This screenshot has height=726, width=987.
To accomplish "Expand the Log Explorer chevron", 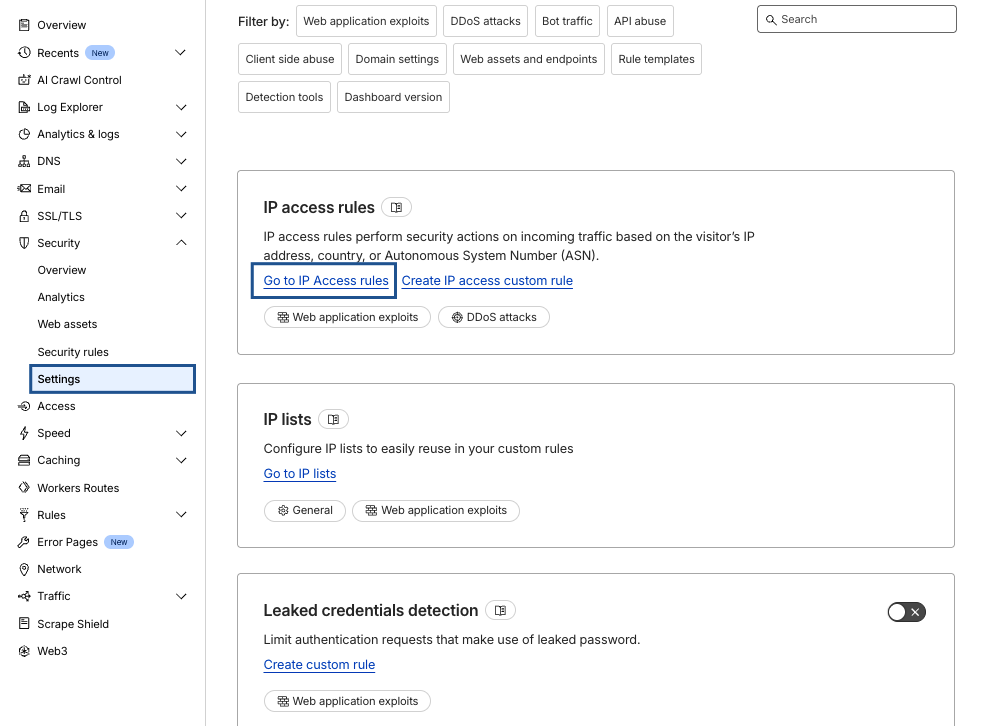I will tap(181, 107).
